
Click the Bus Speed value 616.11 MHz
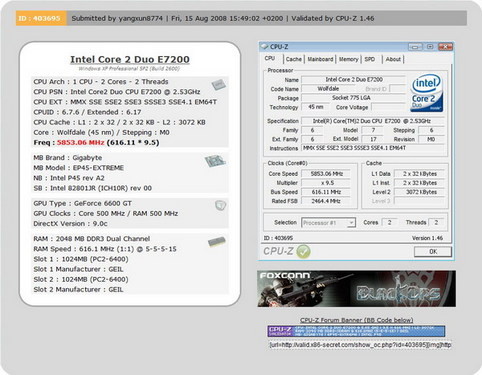[x=326, y=192]
